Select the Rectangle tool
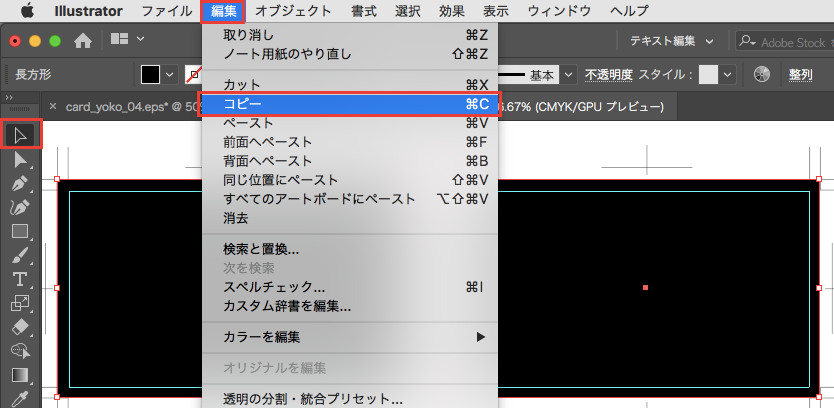The width and height of the screenshot is (834, 408). (20, 231)
